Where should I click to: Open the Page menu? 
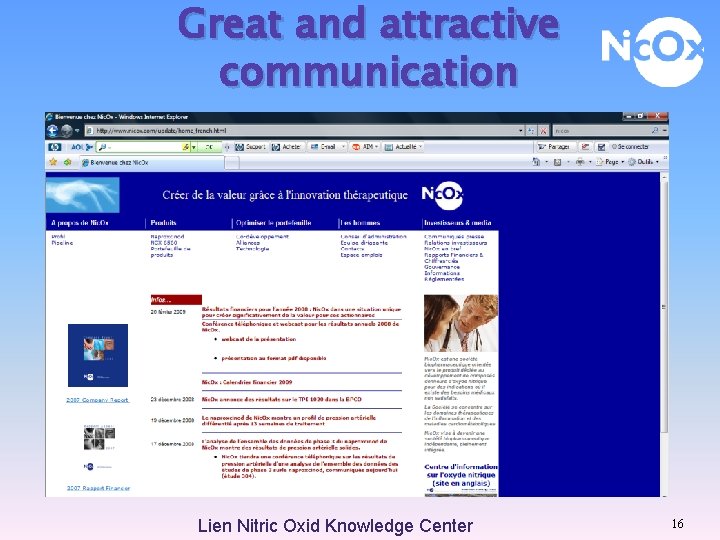point(610,162)
